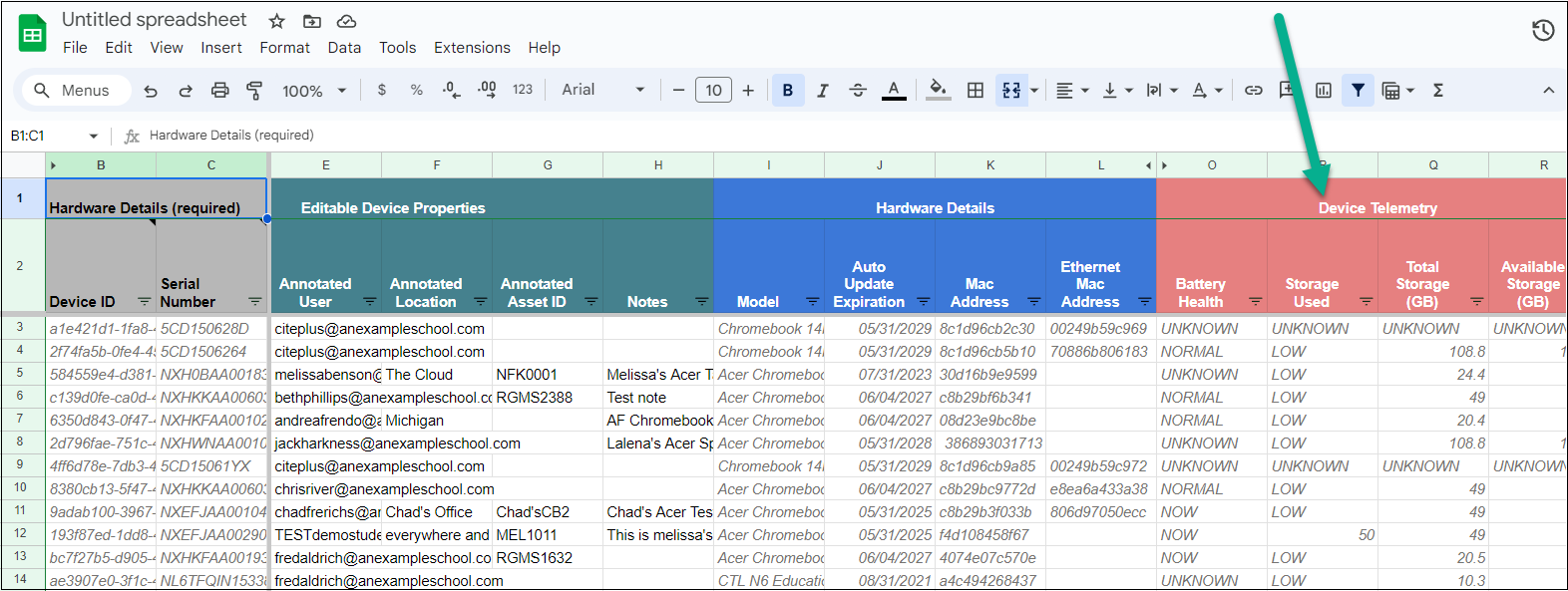Viewport: 1568px width, 591px height.
Task: Format as percent
Action: click(x=417, y=90)
